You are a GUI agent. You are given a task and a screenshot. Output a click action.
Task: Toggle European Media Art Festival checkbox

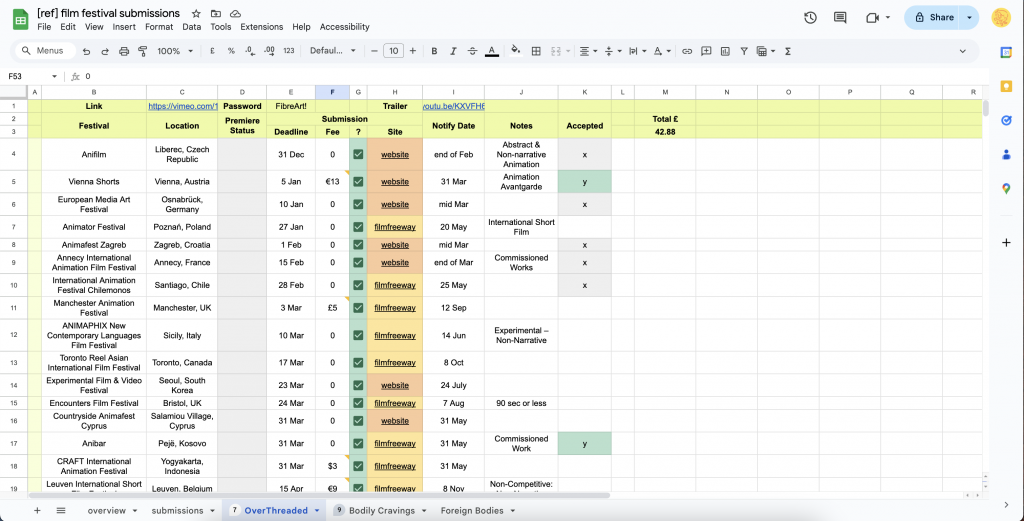coord(358,204)
